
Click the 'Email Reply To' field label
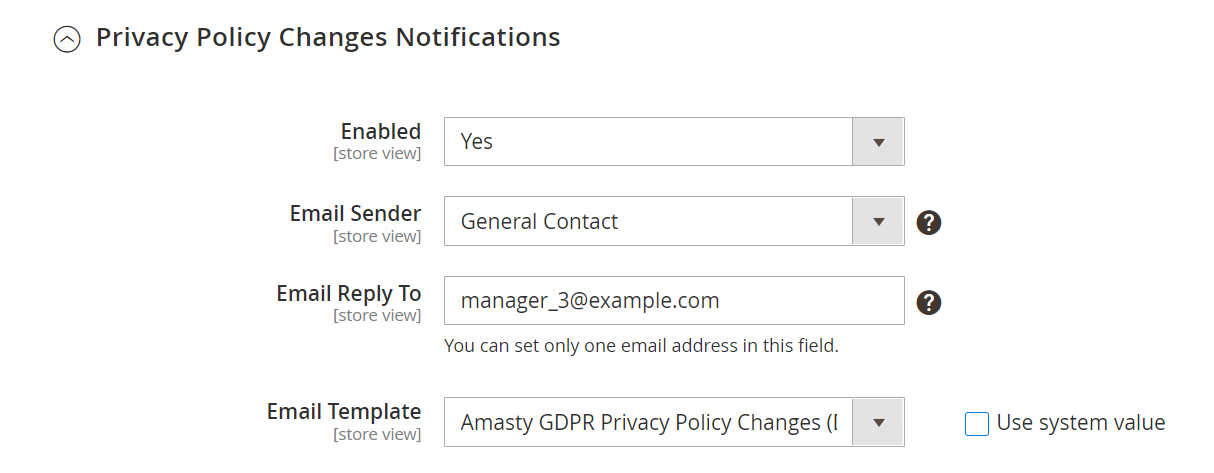348,293
